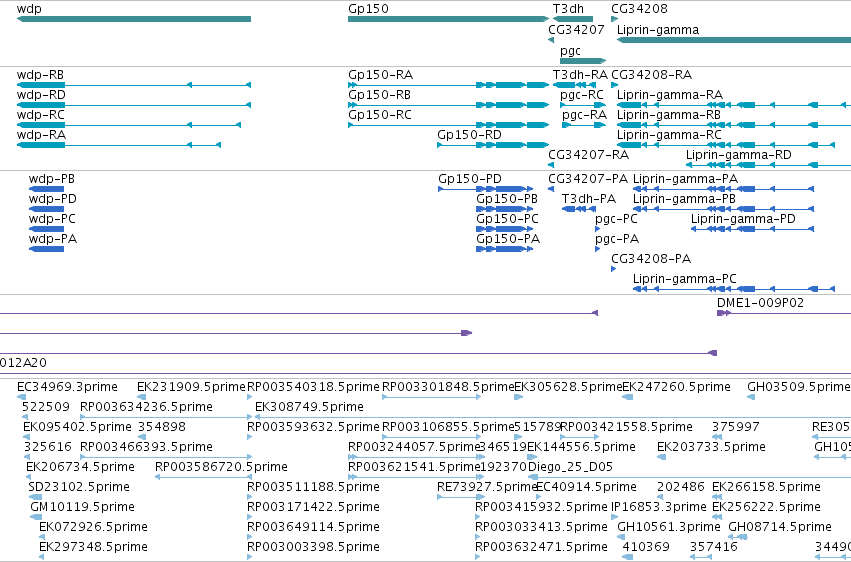Screen dimensions: 851x562
Task: Select the EK305628.5prime EST label
Action: tap(568, 388)
